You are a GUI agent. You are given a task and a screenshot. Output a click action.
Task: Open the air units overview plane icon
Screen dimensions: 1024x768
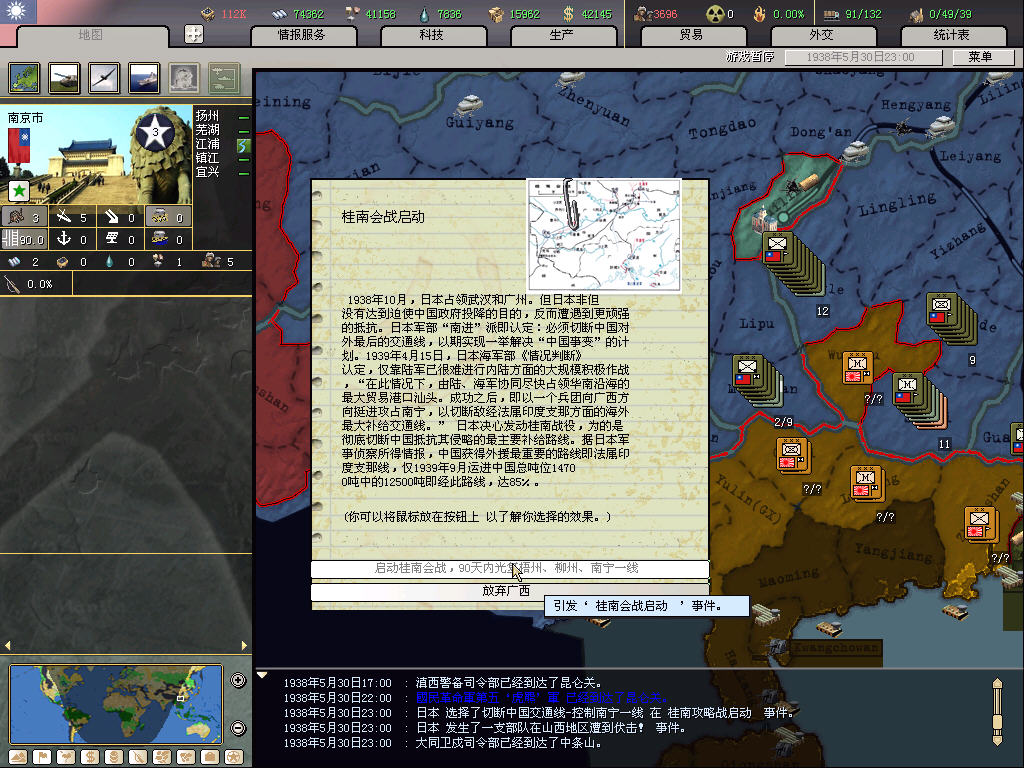pyautogui.click(x=104, y=78)
